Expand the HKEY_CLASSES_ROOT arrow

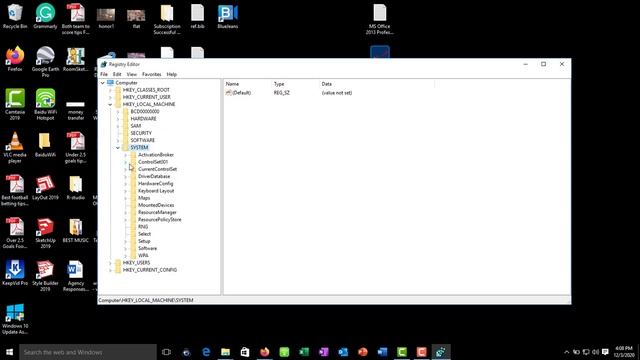(x=110, y=90)
